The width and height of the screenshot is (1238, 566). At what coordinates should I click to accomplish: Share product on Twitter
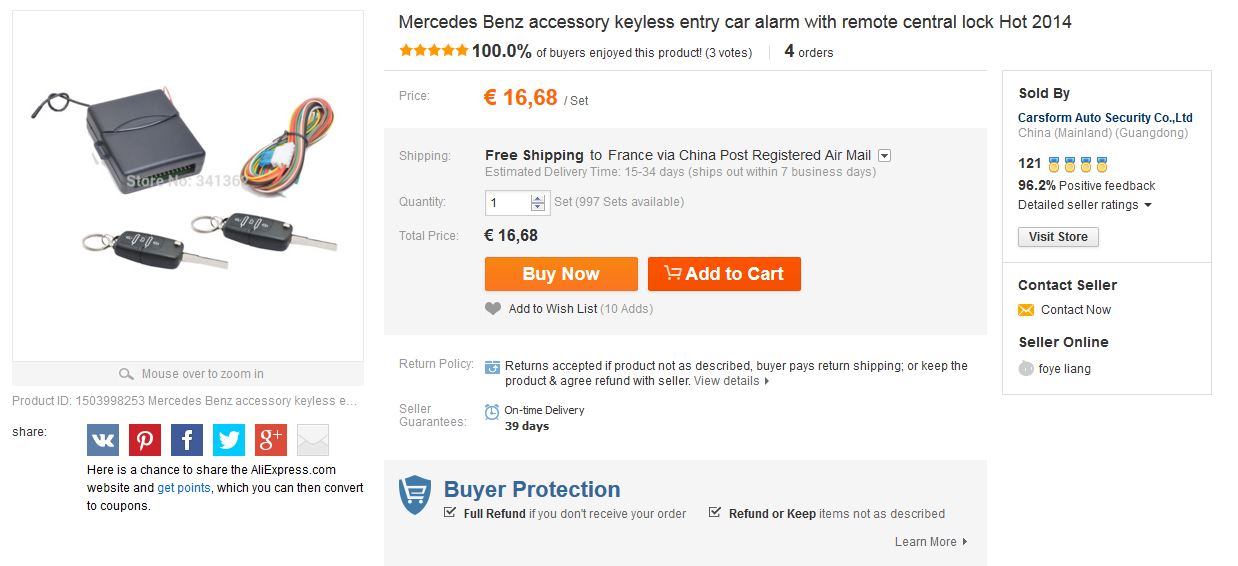[229, 440]
